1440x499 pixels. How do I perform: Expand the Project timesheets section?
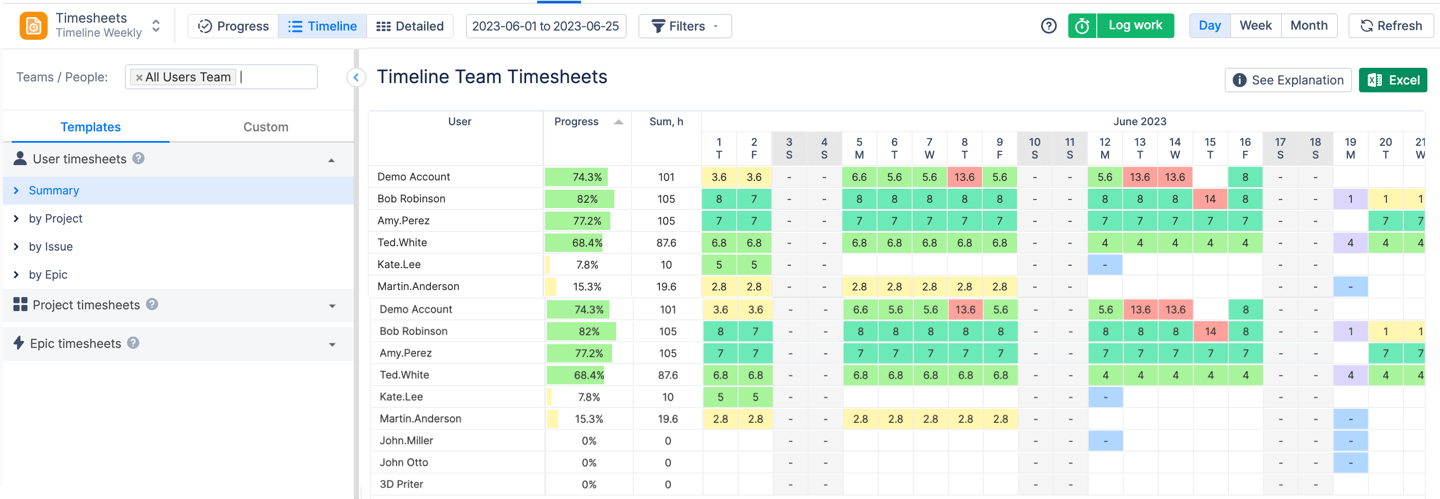click(332, 306)
